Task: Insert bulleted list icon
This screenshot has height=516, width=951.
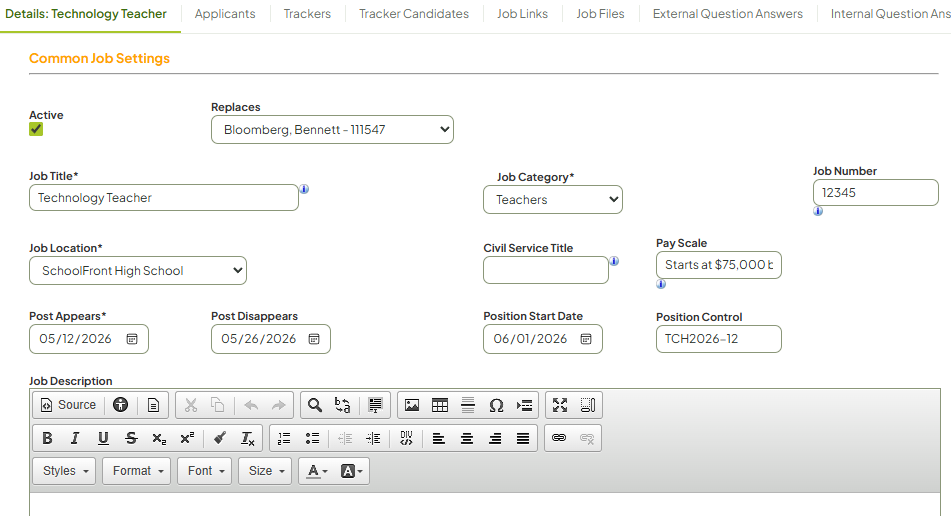Action: point(312,438)
